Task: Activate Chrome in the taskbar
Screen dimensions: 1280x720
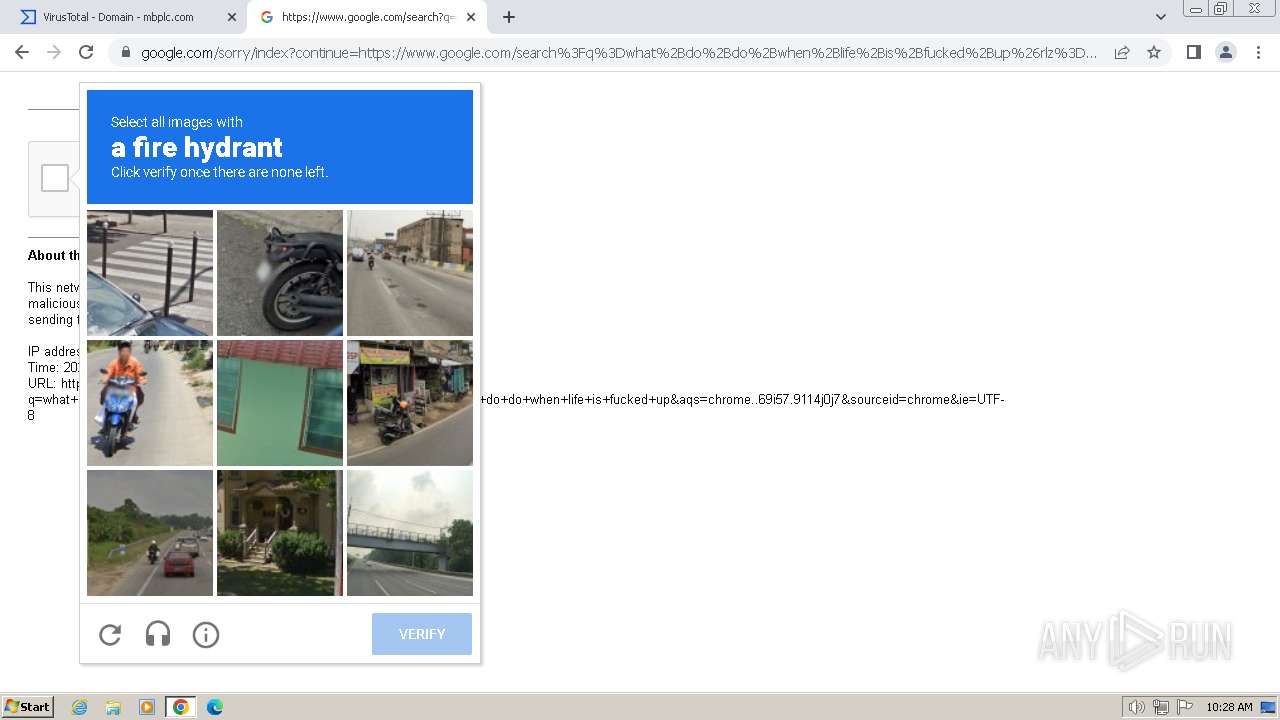Action: point(181,707)
